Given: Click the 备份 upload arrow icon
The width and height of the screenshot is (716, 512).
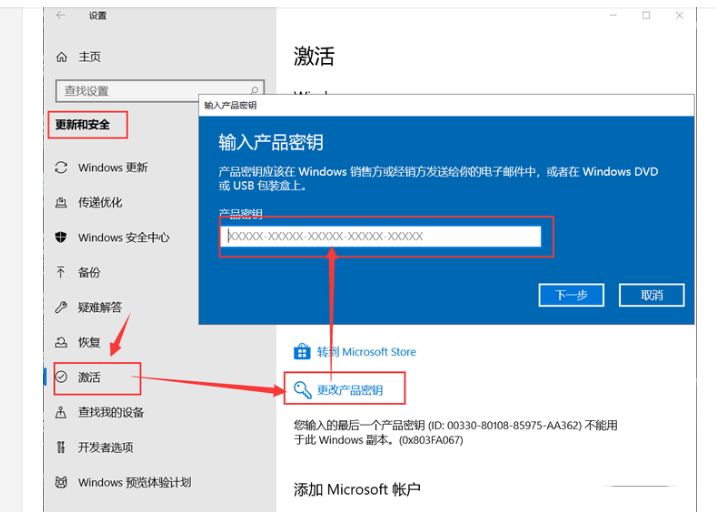Looking at the screenshot, I should [61, 272].
